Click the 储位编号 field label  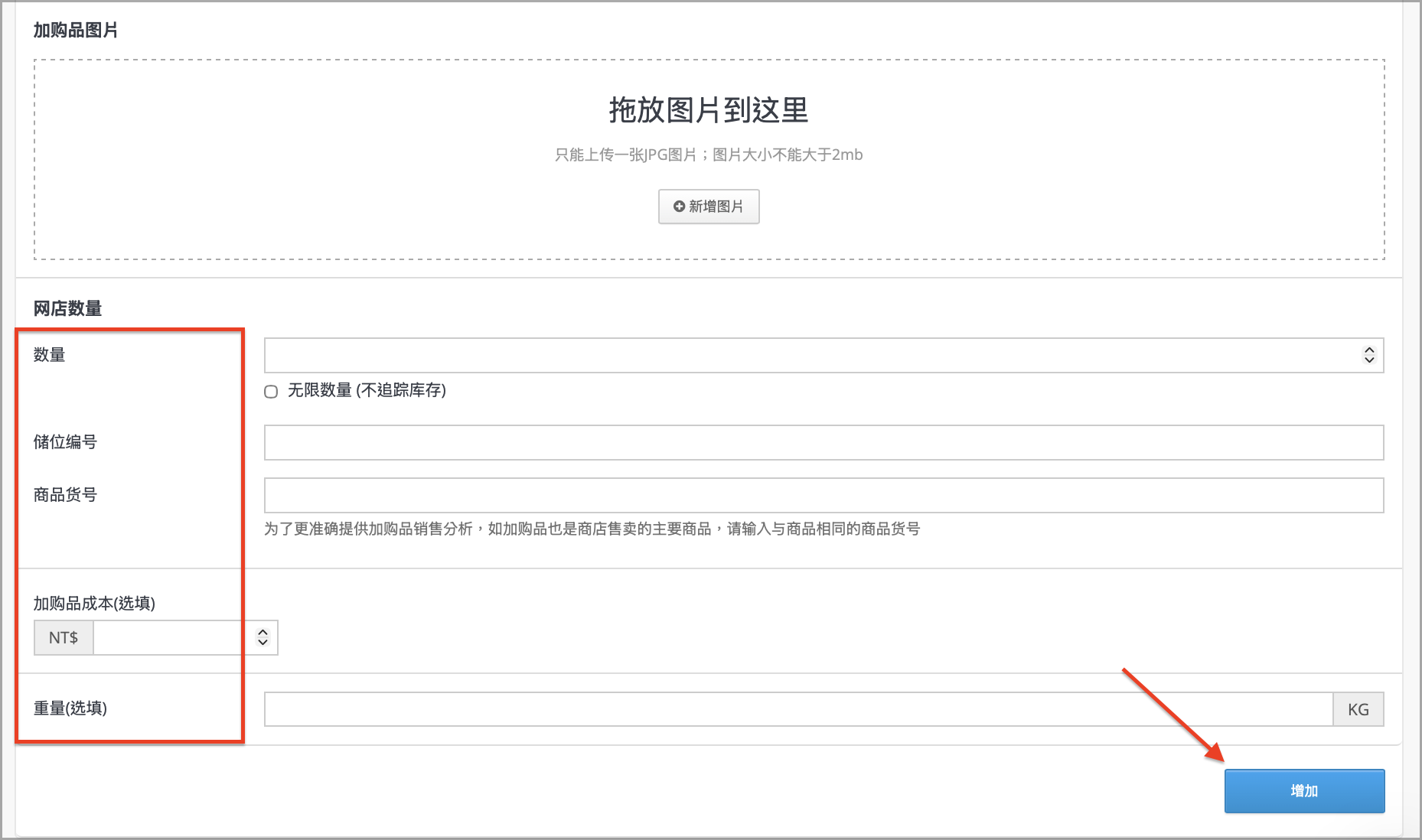click(x=65, y=442)
